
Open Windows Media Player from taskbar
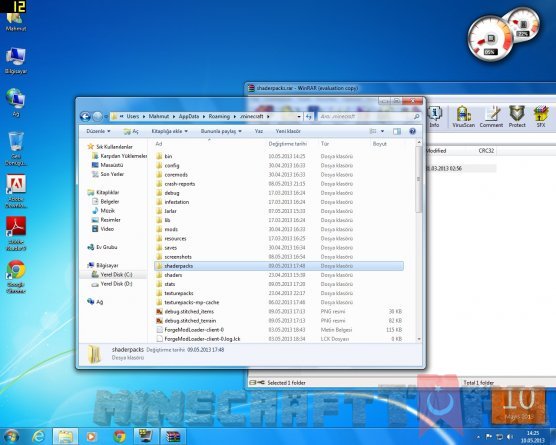tap(91, 436)
